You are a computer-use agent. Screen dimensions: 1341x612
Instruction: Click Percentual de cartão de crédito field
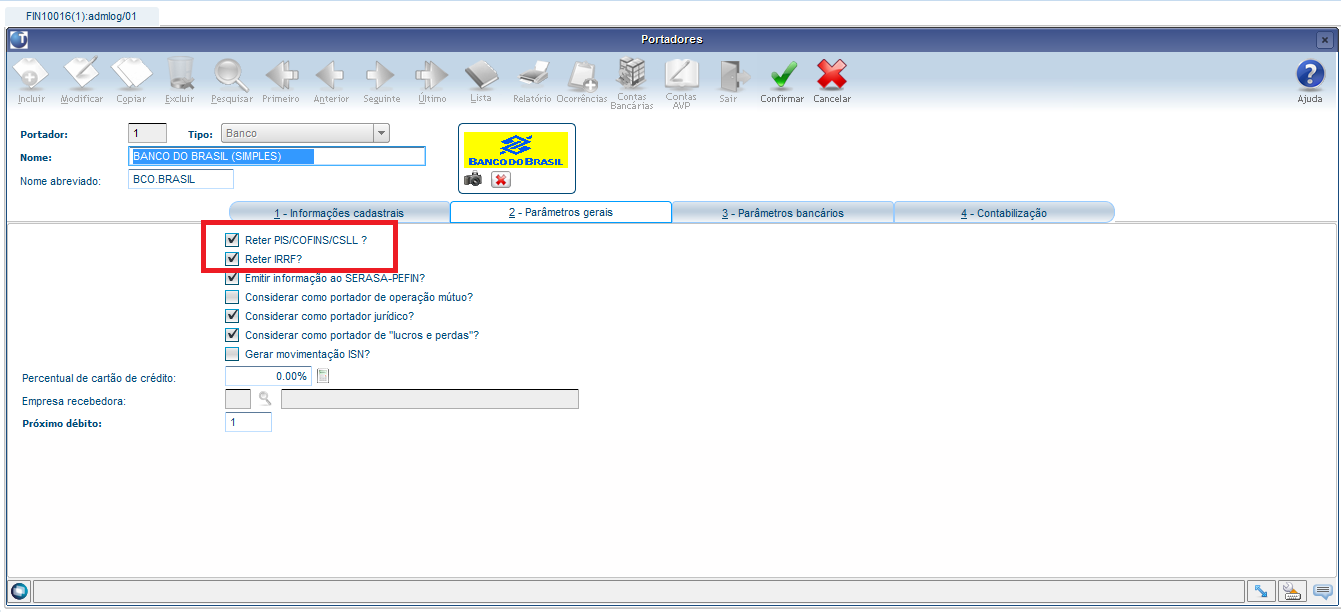pyautogui.click(x=268, y=376)
